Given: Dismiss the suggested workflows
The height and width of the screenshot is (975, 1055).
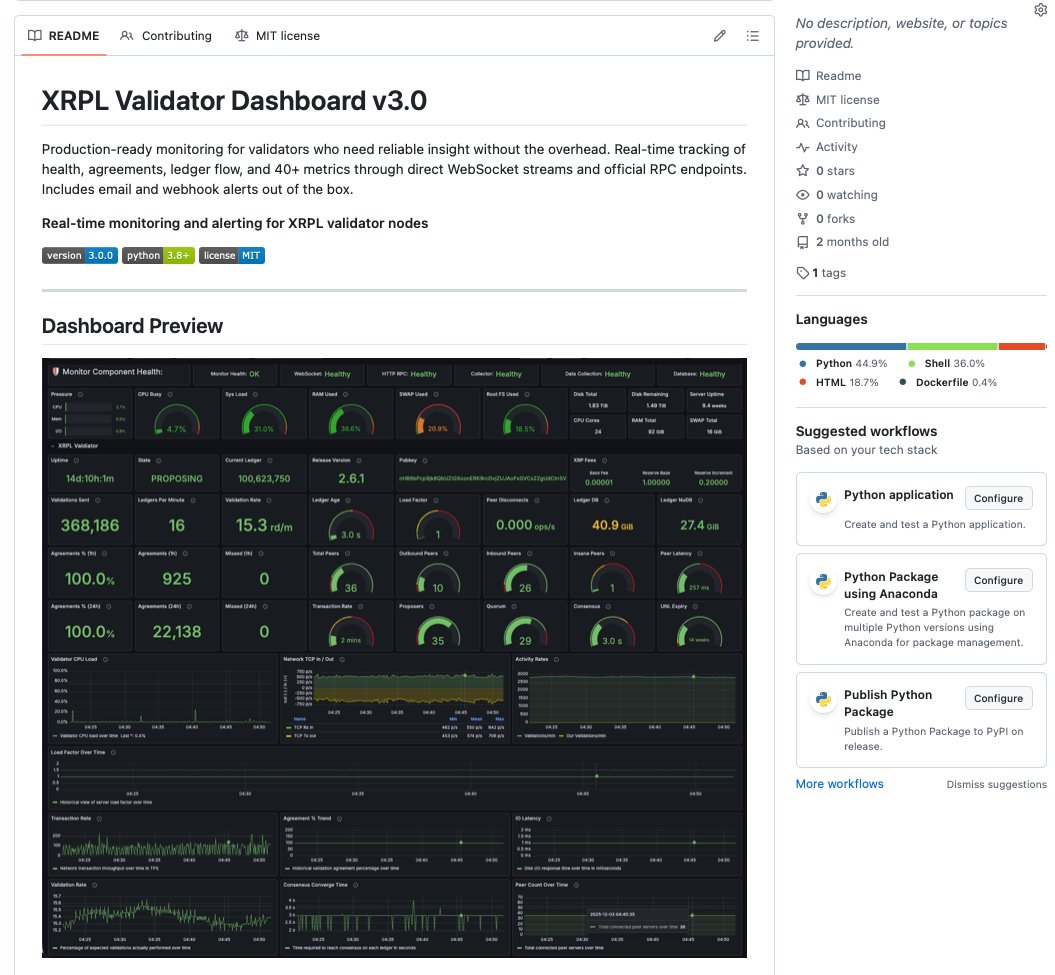Looking at the screenshot, I should 996,785.
